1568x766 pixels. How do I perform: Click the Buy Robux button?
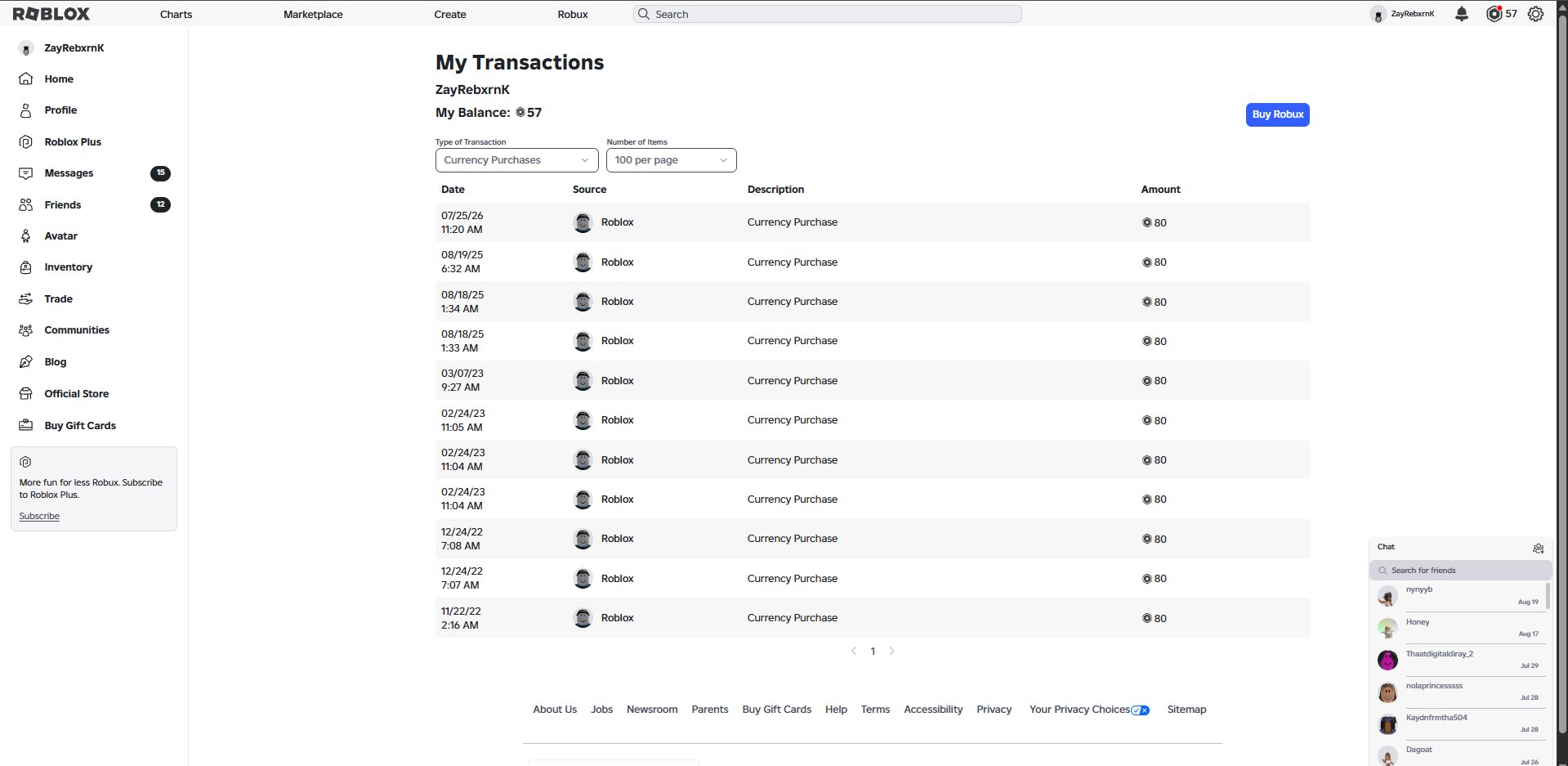[1278, 114]
